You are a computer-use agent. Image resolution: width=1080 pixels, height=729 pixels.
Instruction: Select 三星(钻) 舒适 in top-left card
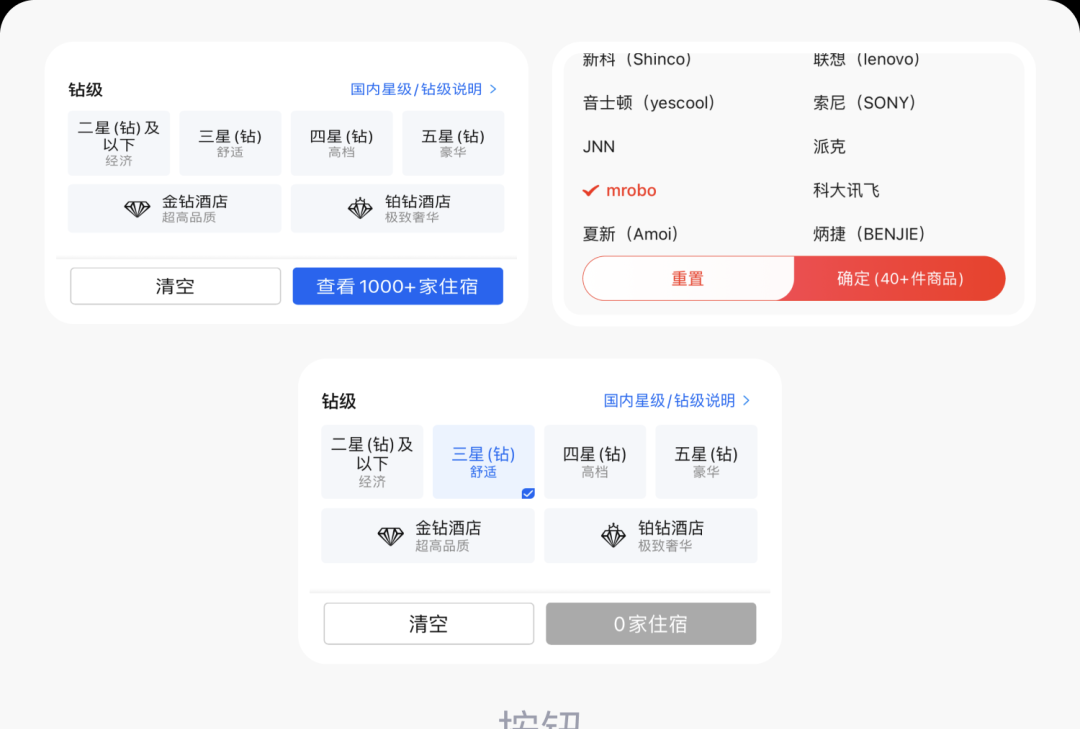click(230, 143)
